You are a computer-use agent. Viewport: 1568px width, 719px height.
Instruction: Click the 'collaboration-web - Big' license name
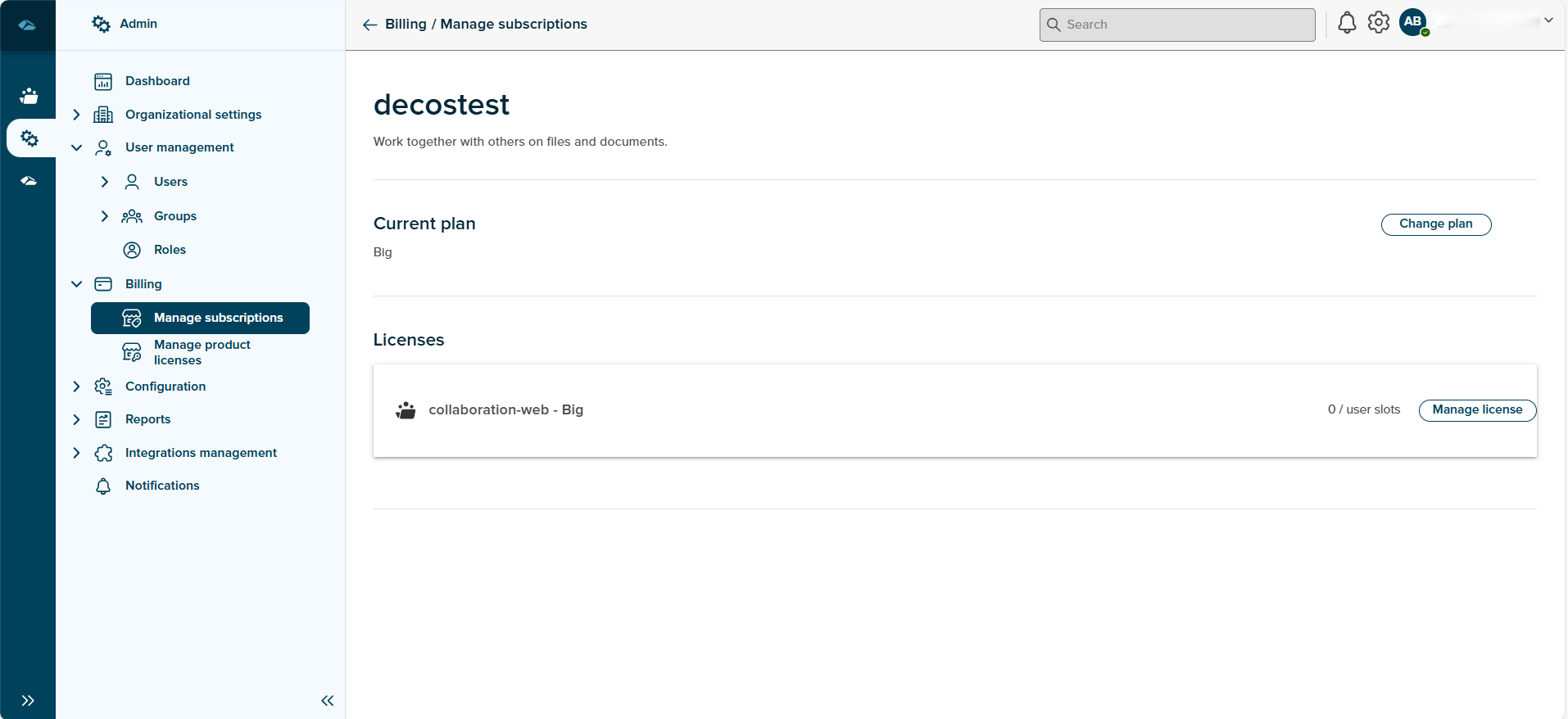505,409
